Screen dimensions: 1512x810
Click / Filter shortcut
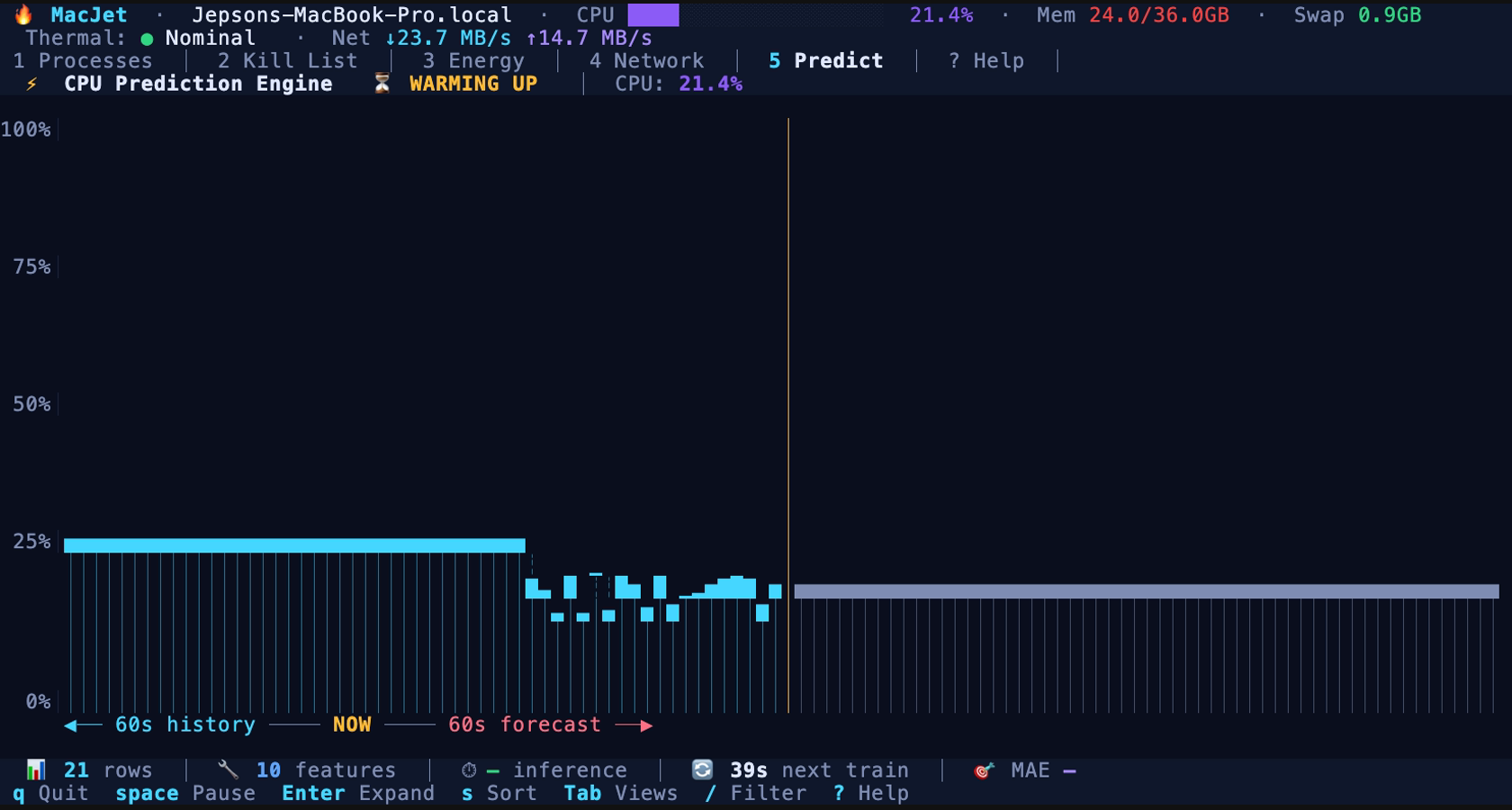pos(756,793)
